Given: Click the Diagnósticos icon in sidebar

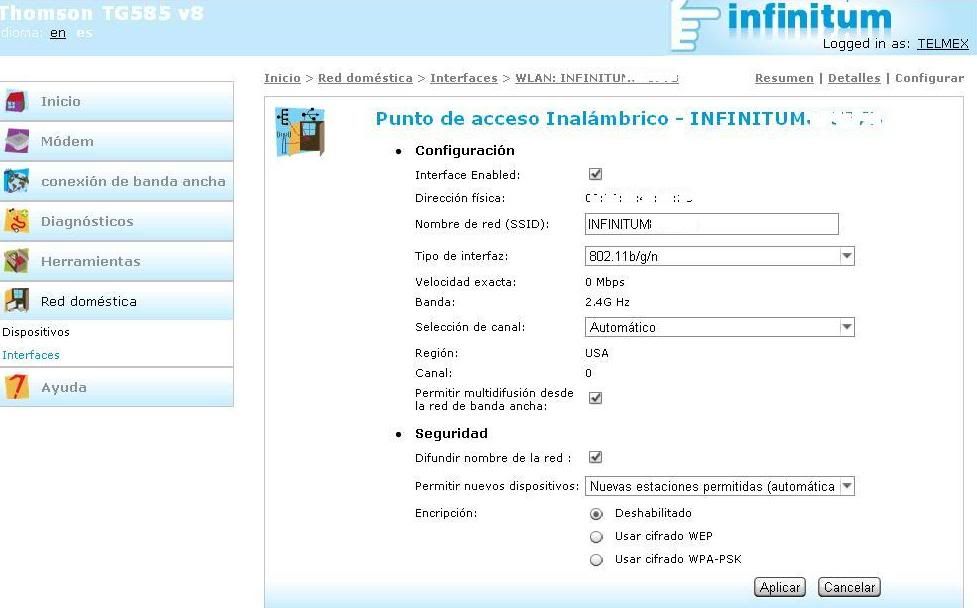Looking at the screenshot, I should pyautogui.click(x=16, y=221).
